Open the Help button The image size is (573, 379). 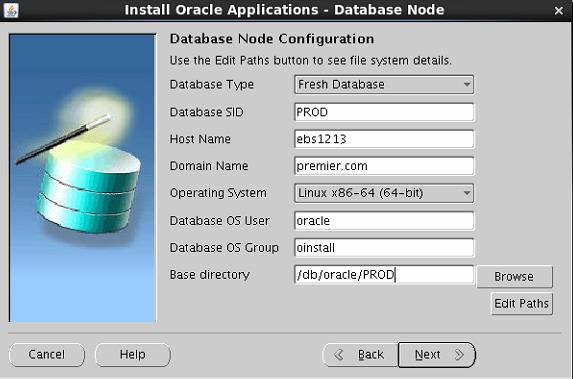tap(133, 355)
